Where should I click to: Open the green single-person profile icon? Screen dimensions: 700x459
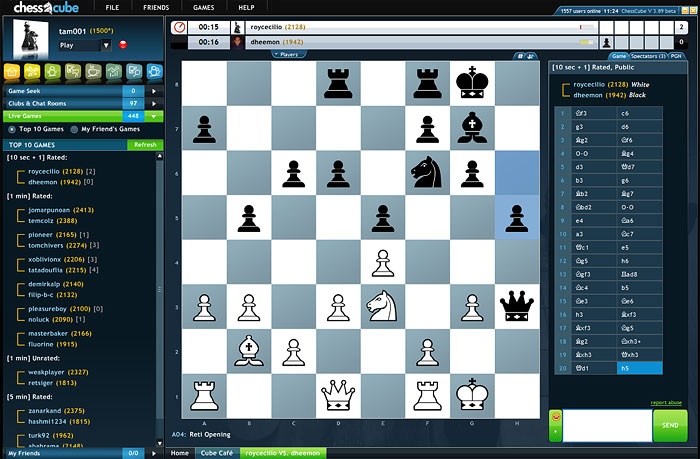click(x=53, y=72)
